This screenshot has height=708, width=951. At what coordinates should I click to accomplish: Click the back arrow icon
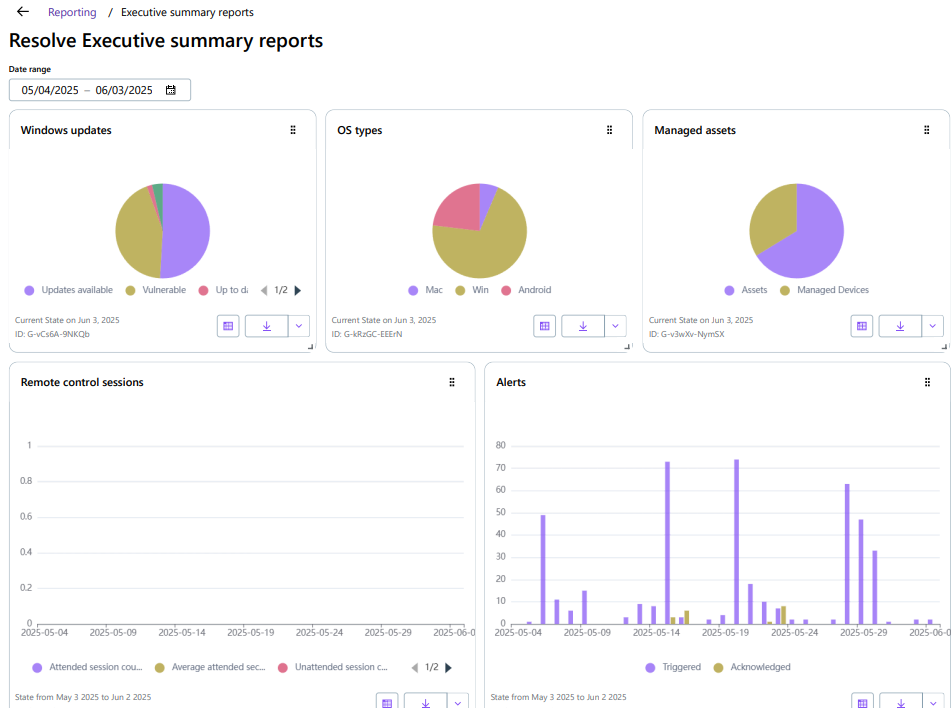23,12
